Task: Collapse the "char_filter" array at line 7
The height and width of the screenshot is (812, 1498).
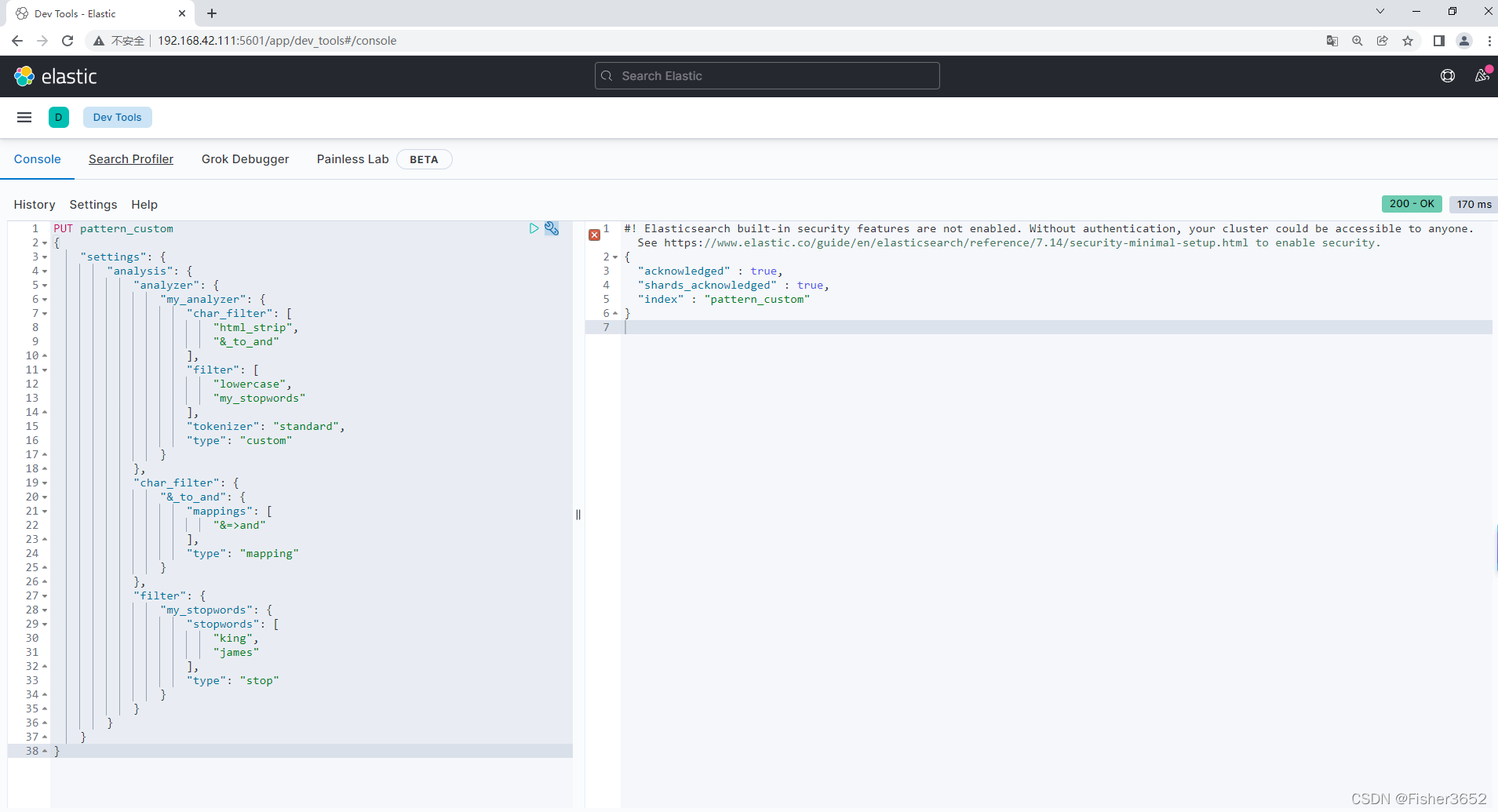Action: (45, 314)
